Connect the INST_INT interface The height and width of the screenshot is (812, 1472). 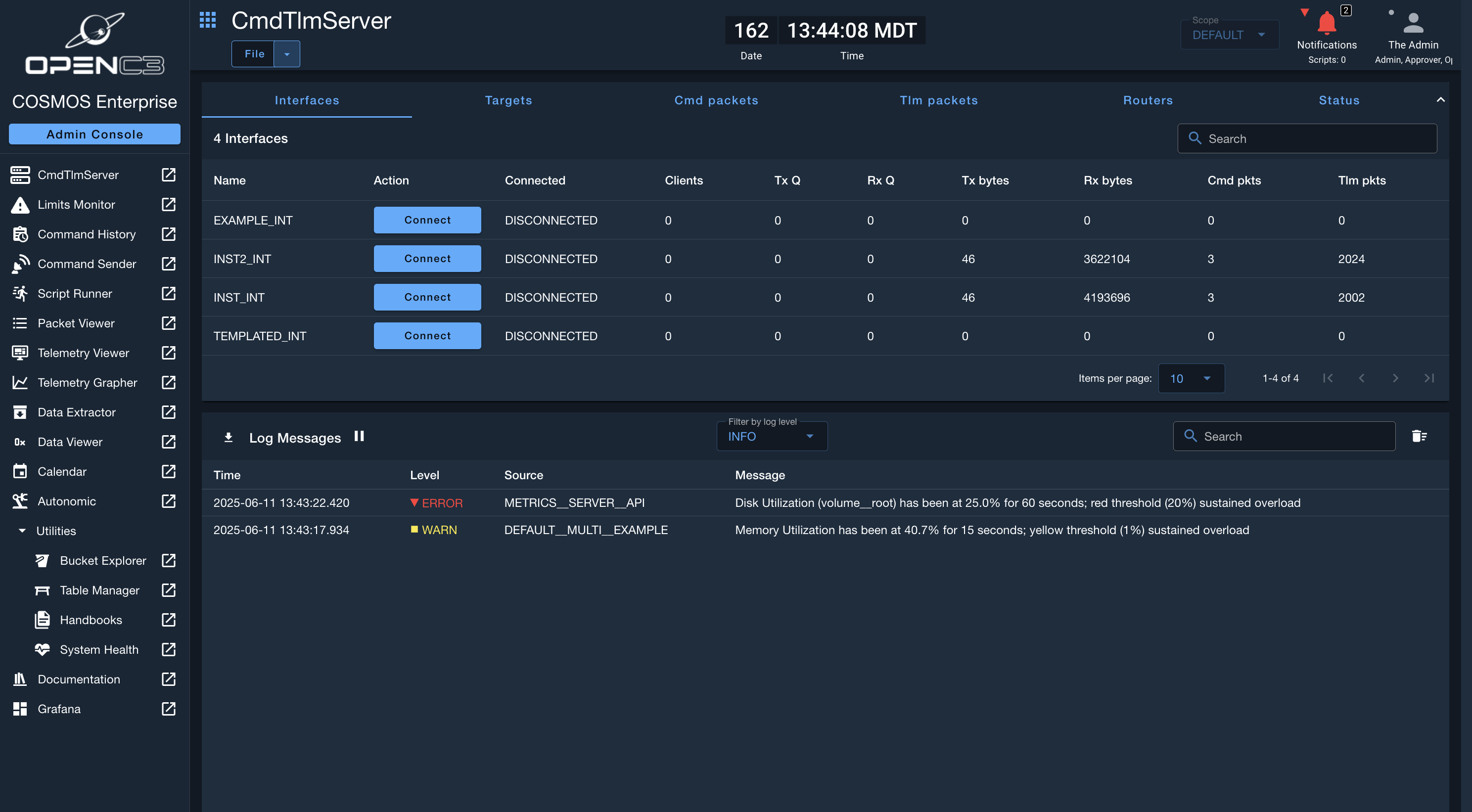tap(427, 297)
